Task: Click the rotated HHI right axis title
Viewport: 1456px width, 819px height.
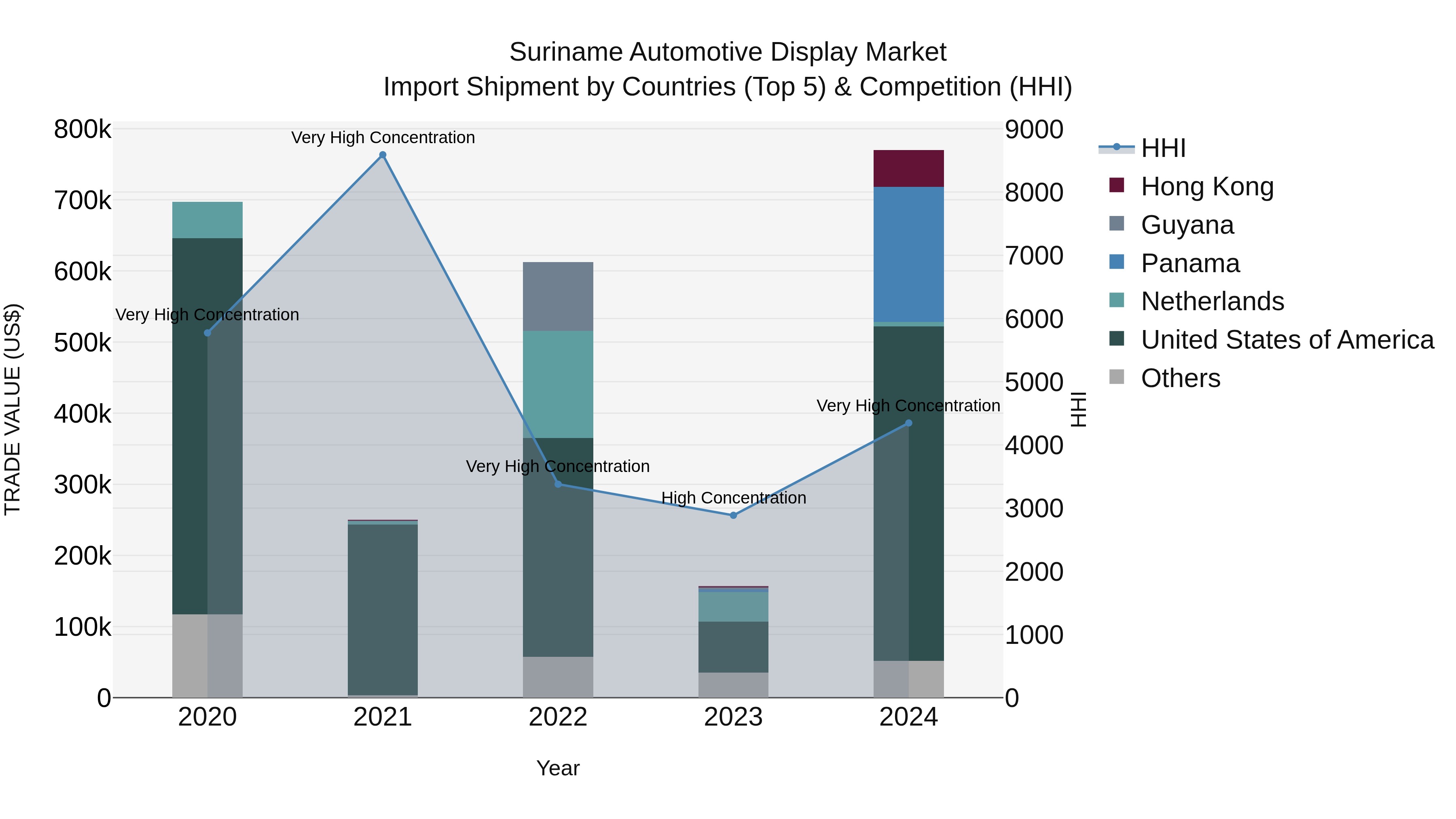Action: coord(1078,409)
